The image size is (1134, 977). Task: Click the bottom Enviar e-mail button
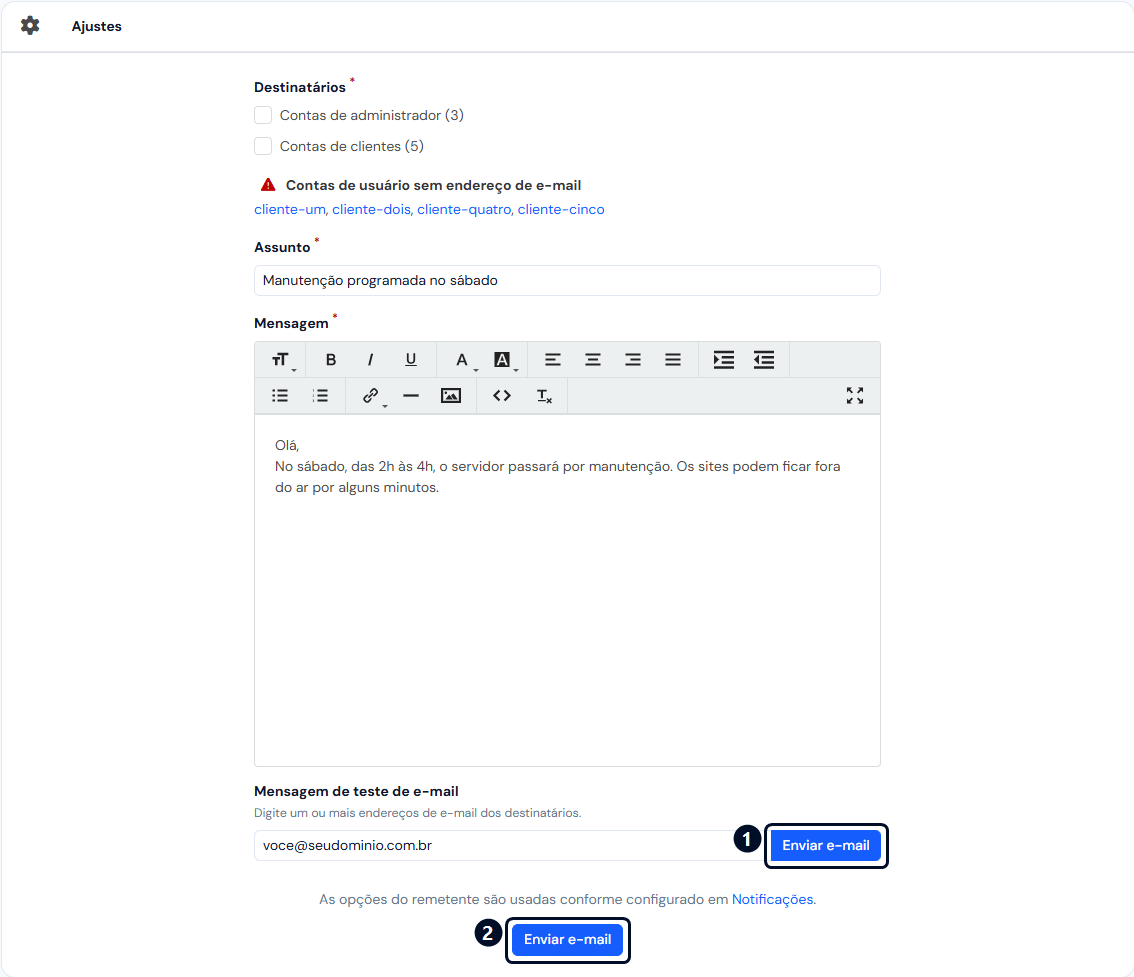[568, 940]
